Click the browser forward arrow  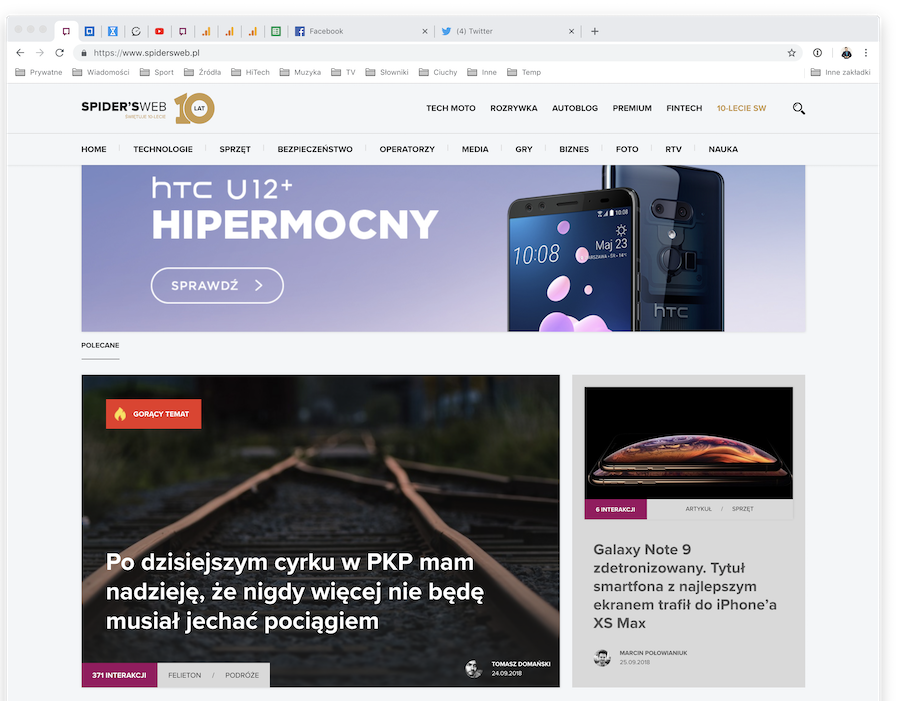pyautogui.click(x=40, y=53)
